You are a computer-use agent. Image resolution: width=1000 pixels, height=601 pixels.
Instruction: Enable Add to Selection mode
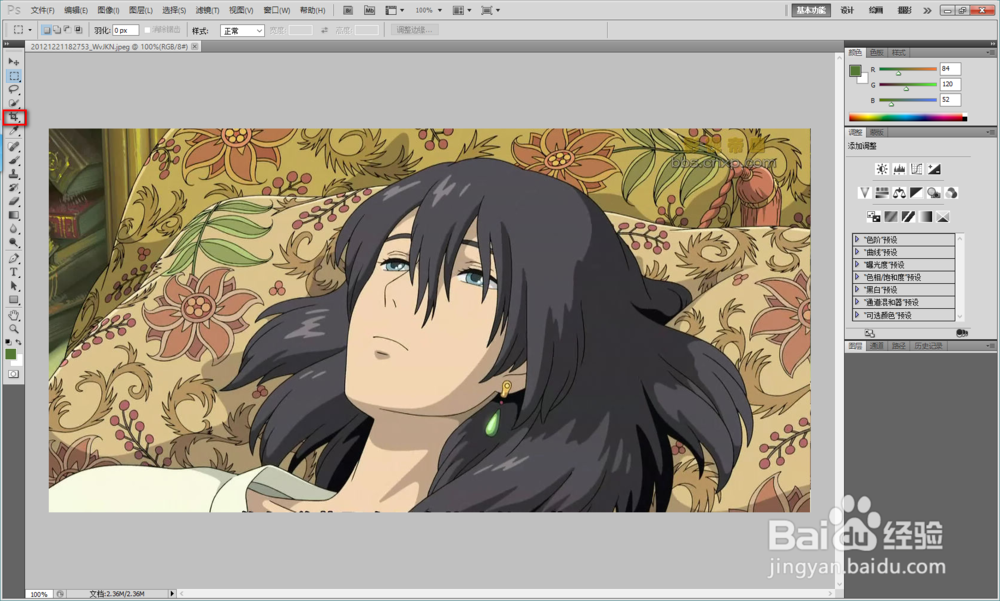tap(57, 30)
